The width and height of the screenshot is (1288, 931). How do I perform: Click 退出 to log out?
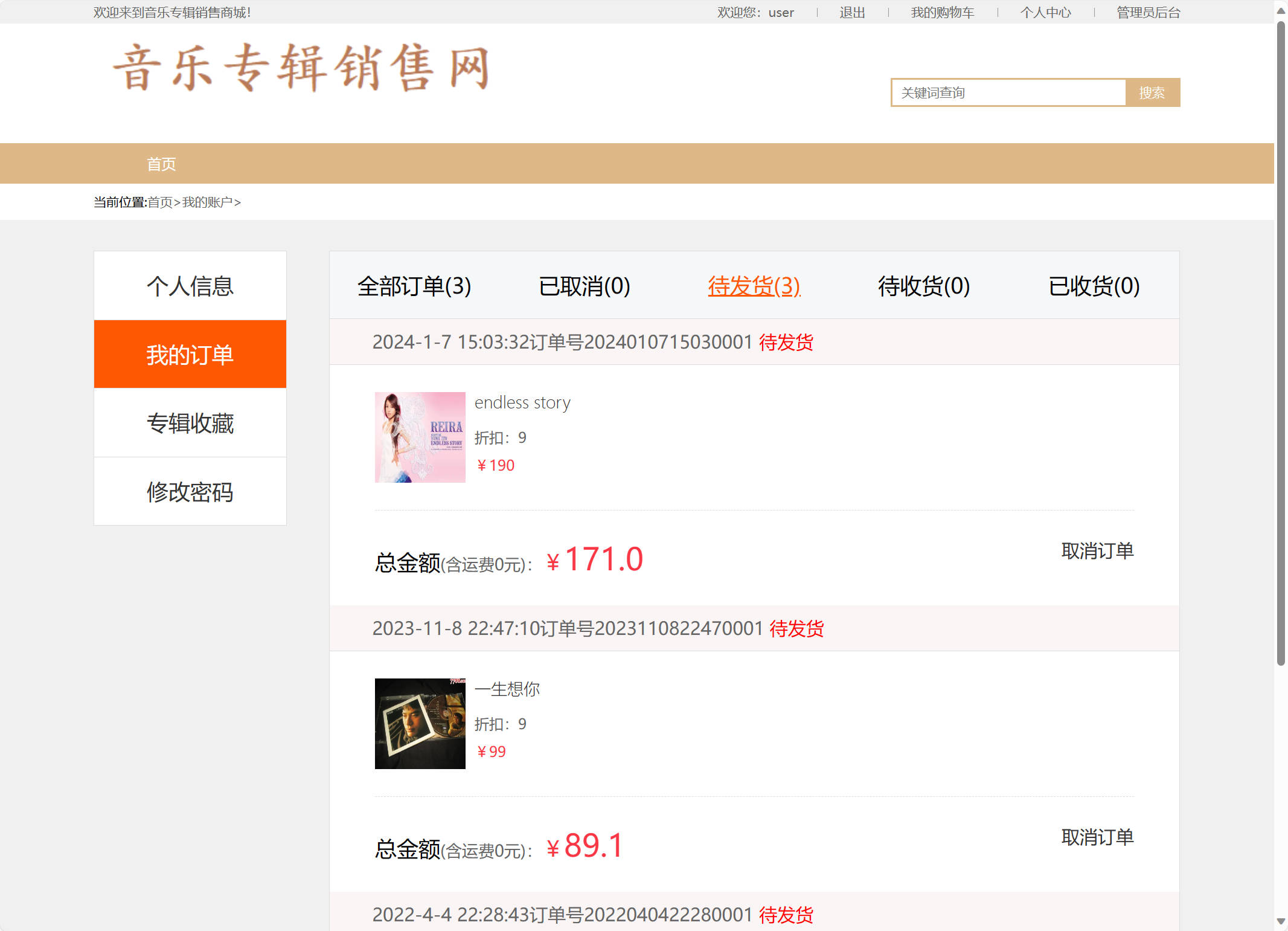[x=851, y=12]
